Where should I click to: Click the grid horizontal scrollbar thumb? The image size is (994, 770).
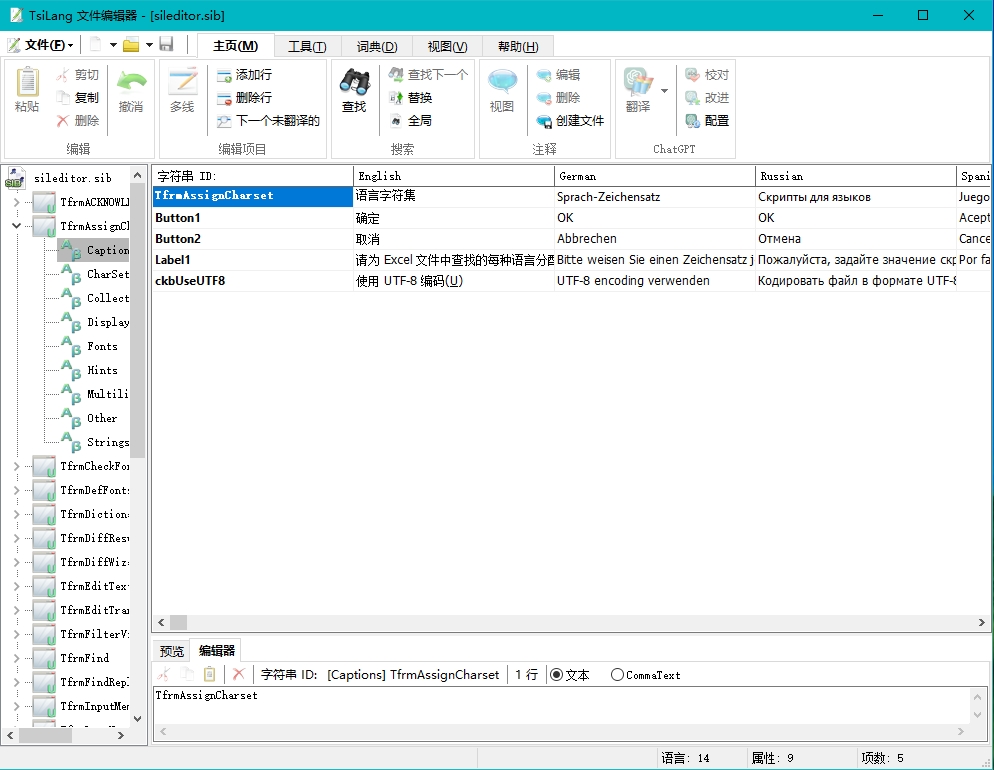(179, 622)
